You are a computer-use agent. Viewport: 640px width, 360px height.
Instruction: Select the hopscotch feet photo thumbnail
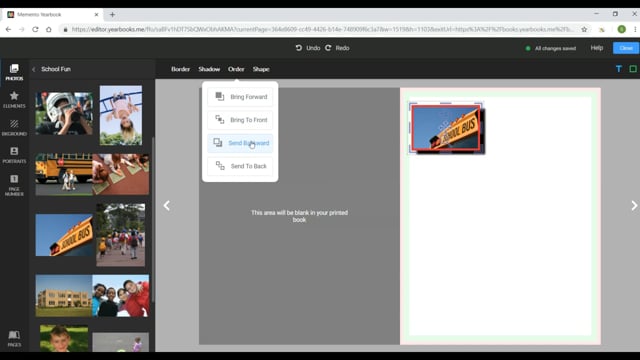click(121, 174)
